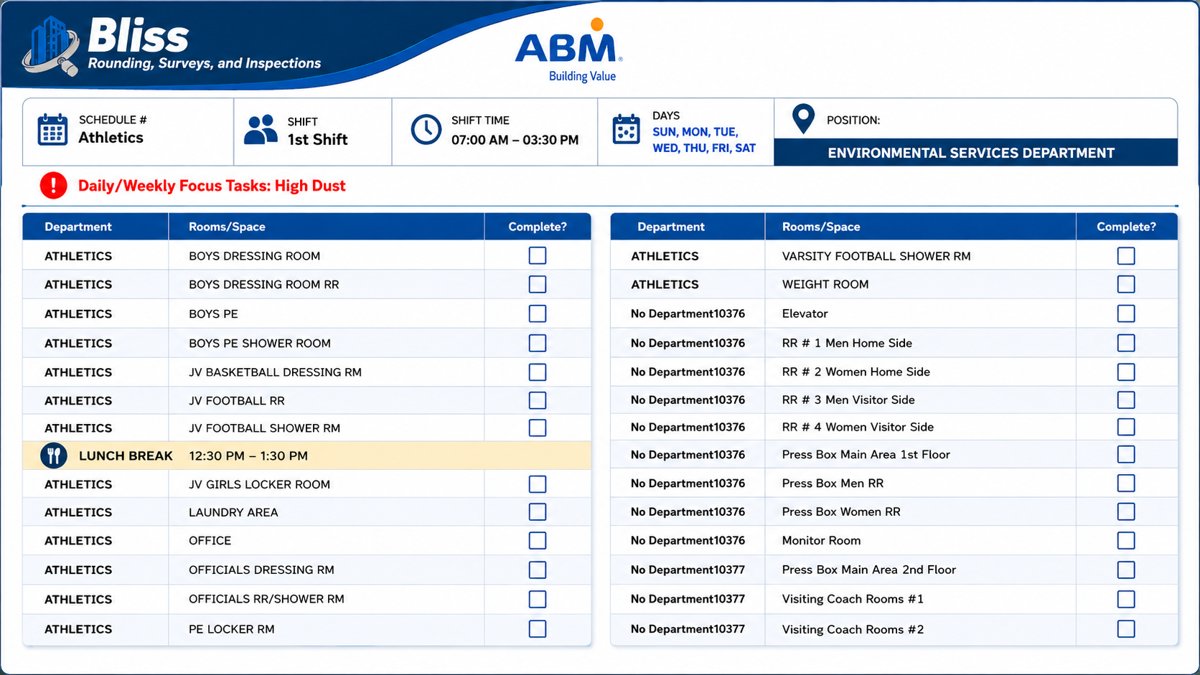This screenshot has height=675, width=1200.
Task: Click the BOYS DRESSING ROOM room name
Action: (x=255, y=256)
